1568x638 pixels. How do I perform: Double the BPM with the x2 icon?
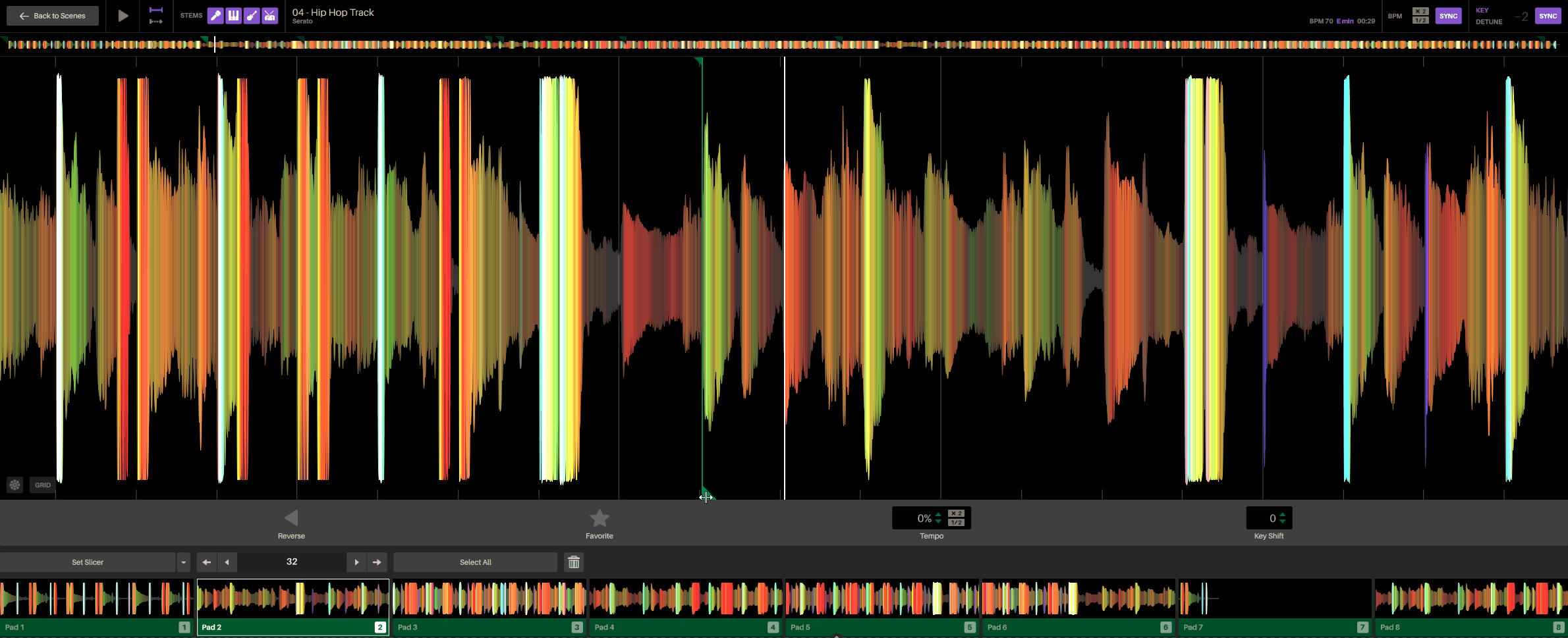point(1420,12)
